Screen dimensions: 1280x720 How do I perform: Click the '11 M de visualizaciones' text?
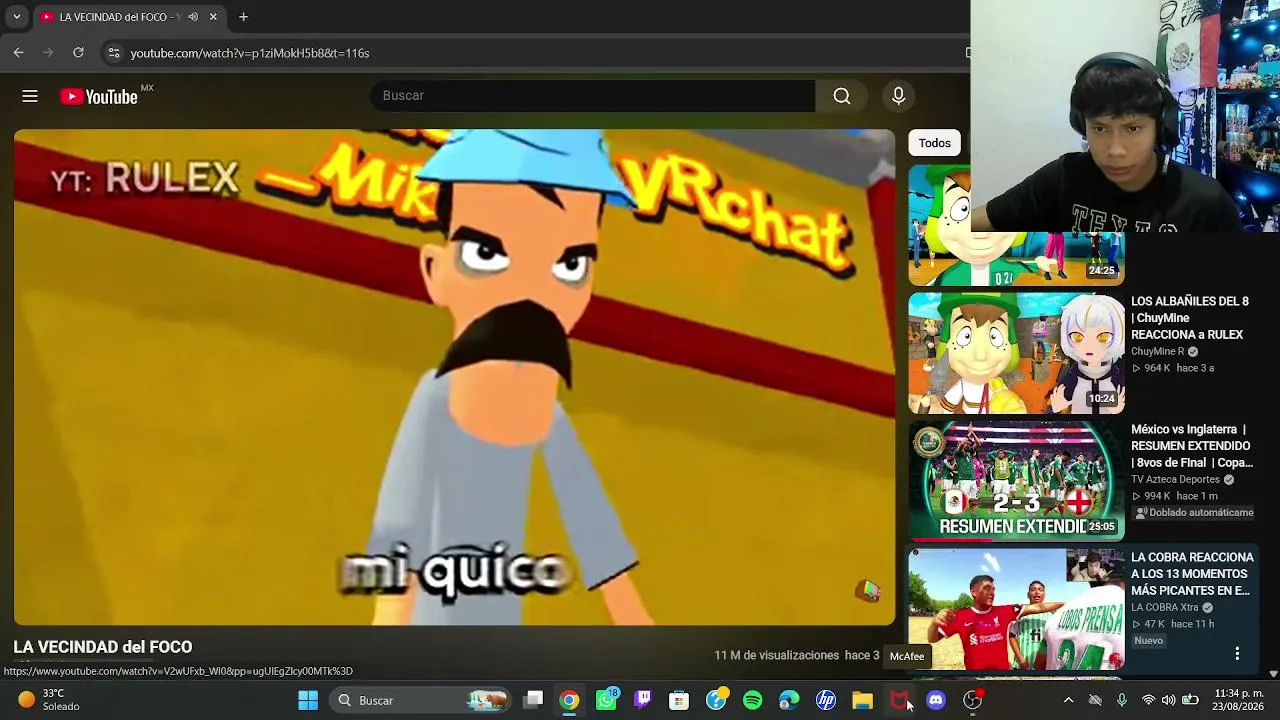[x=777, y=656]
